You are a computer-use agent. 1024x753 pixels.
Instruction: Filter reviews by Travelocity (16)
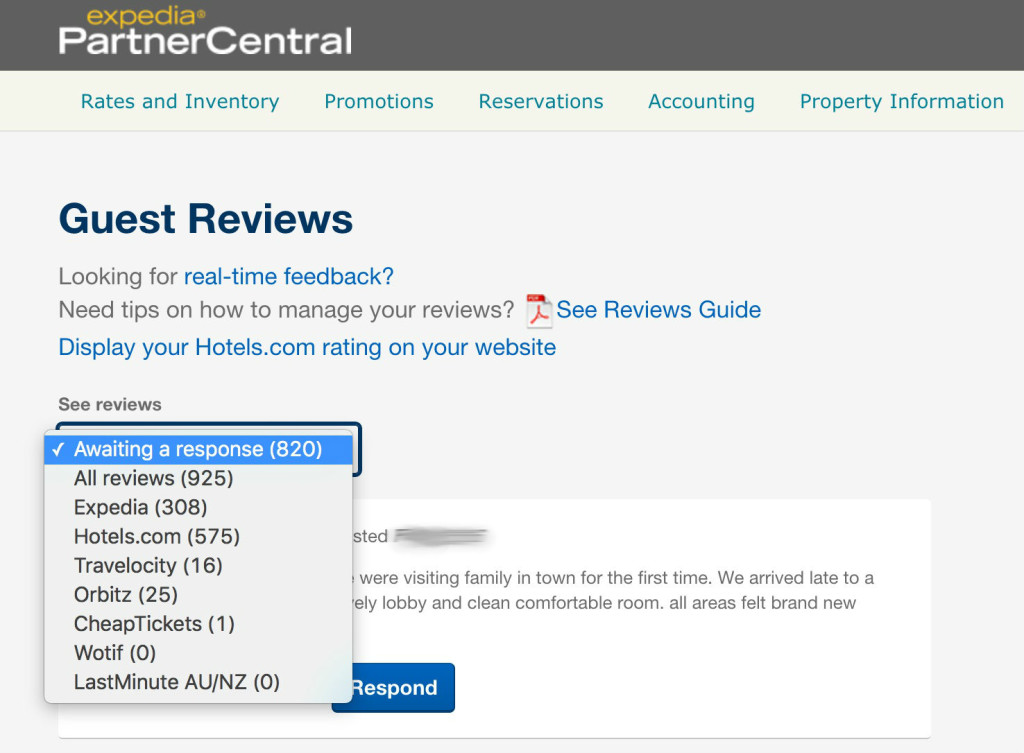click(x=199, y=566)
